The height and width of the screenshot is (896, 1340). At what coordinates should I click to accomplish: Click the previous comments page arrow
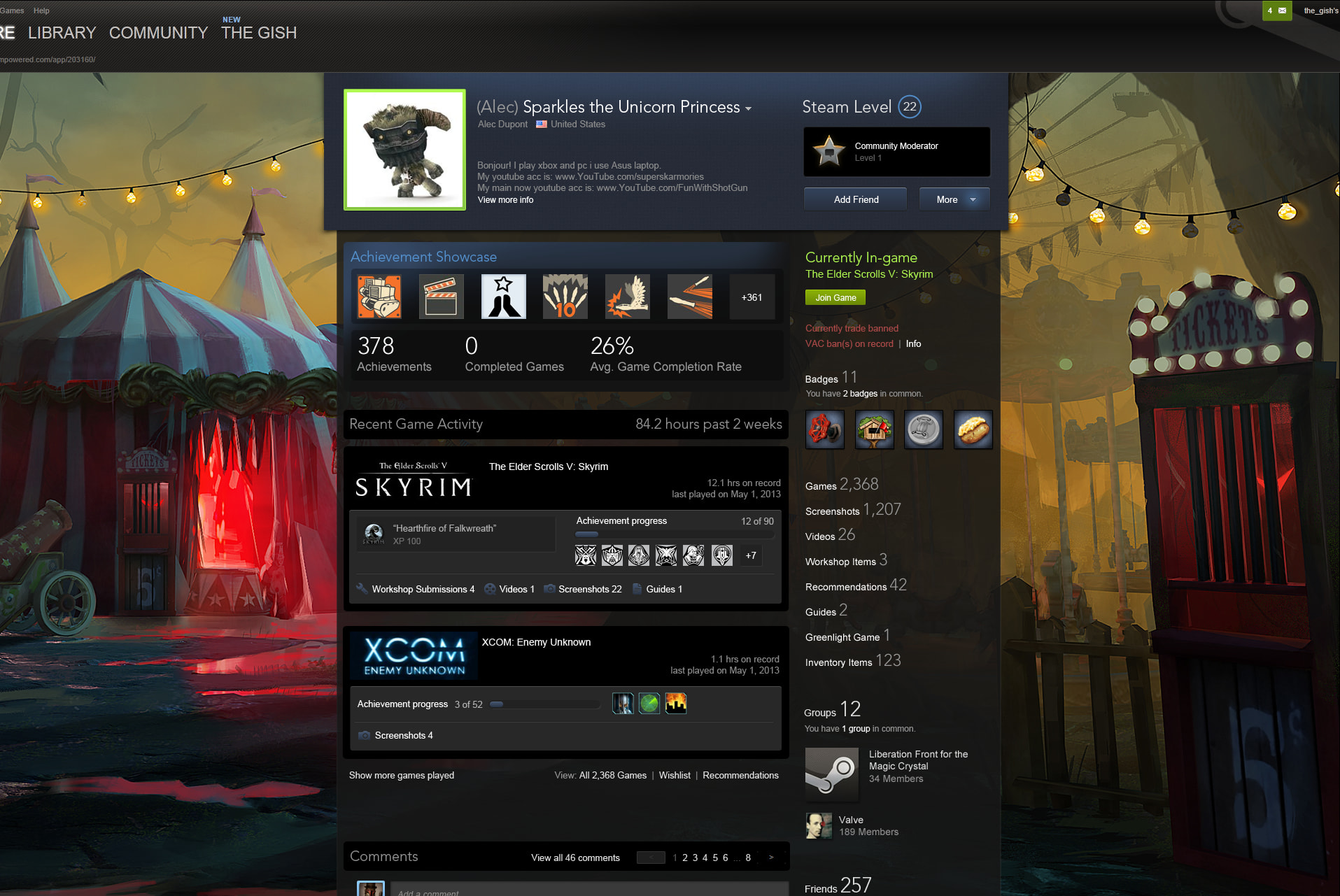[x=651, y=858]
